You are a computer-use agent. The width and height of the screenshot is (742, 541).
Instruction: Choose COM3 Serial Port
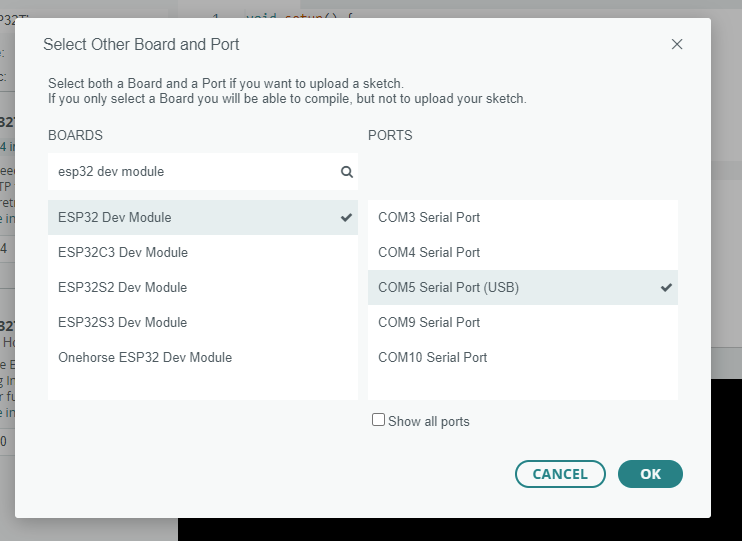click(428, 217)
